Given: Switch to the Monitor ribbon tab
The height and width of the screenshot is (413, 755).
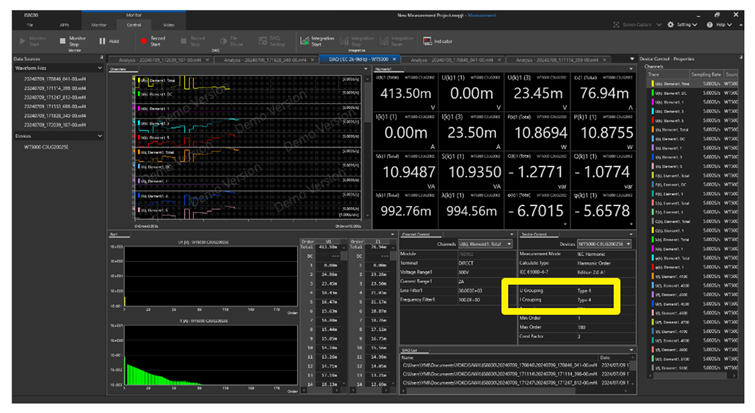Looking at the screenshot, I should point(99,25).
